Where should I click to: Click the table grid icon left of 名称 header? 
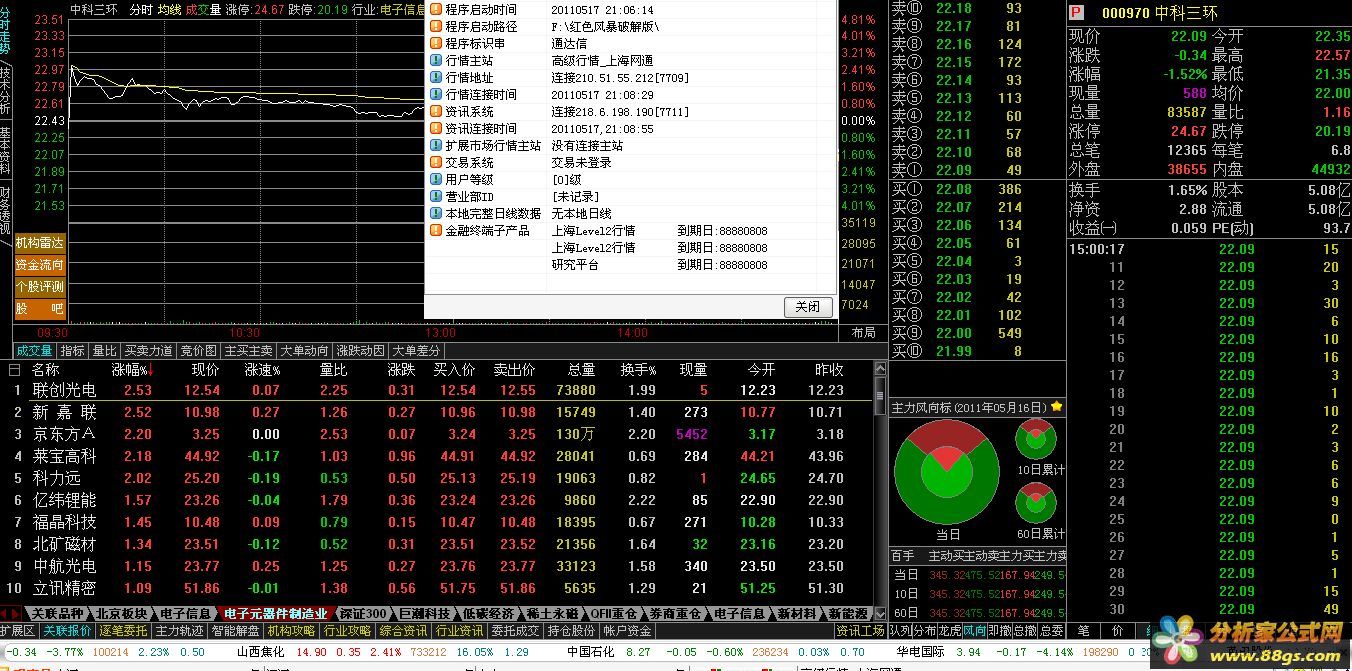[14, 369]
